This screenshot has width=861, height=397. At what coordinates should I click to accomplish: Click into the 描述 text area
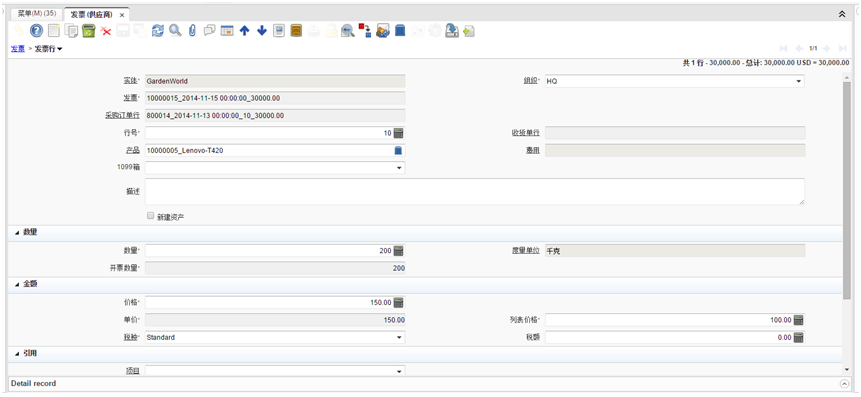[475, 192]
